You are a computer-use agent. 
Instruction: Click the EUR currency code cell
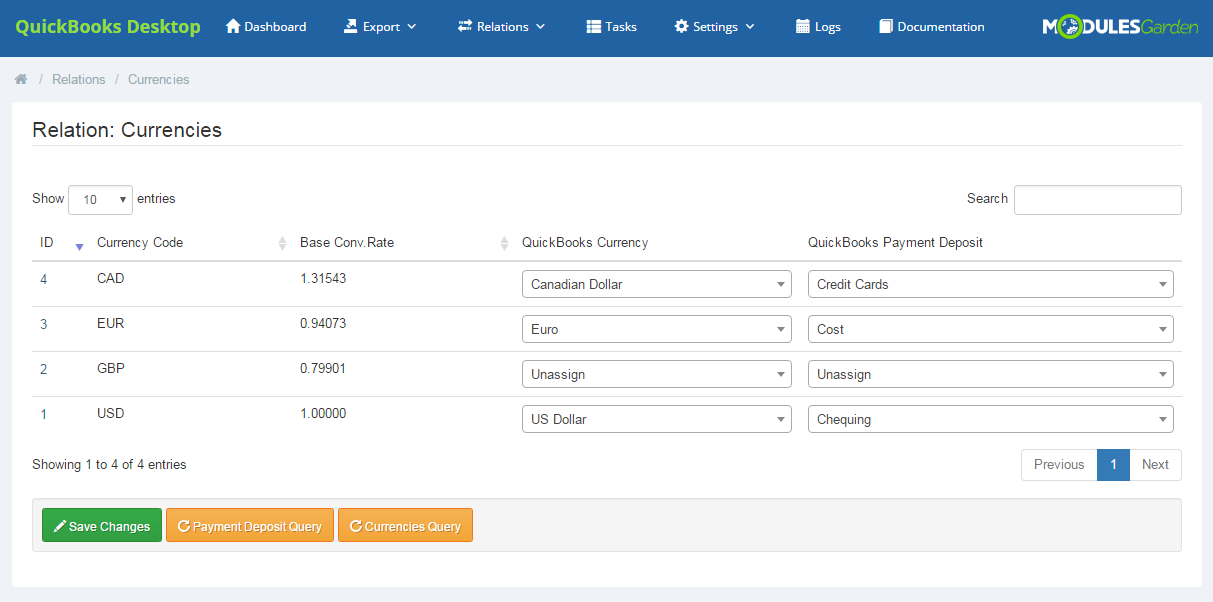pos(111,323)
